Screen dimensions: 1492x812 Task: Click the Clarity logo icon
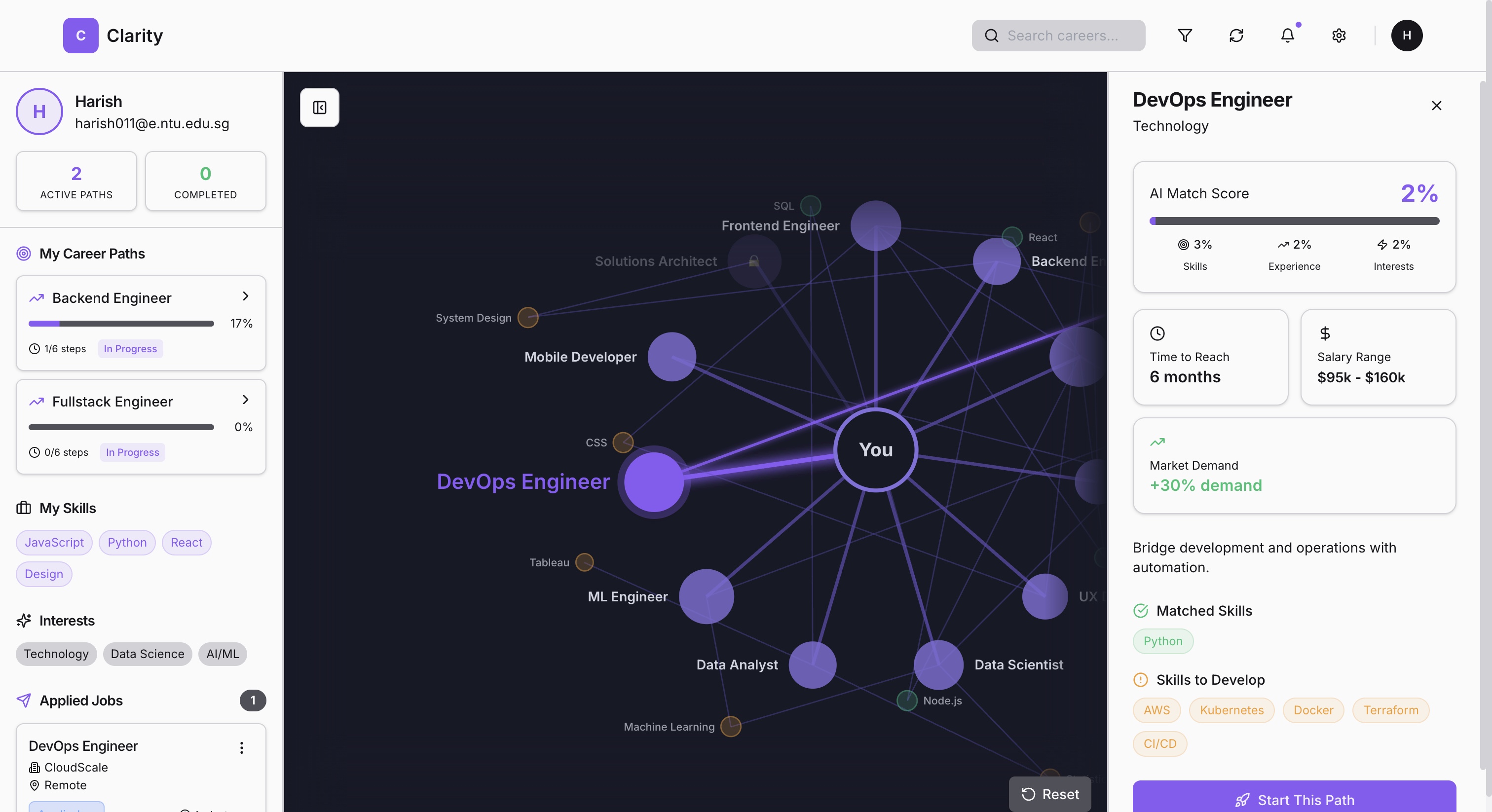(80, 36)
